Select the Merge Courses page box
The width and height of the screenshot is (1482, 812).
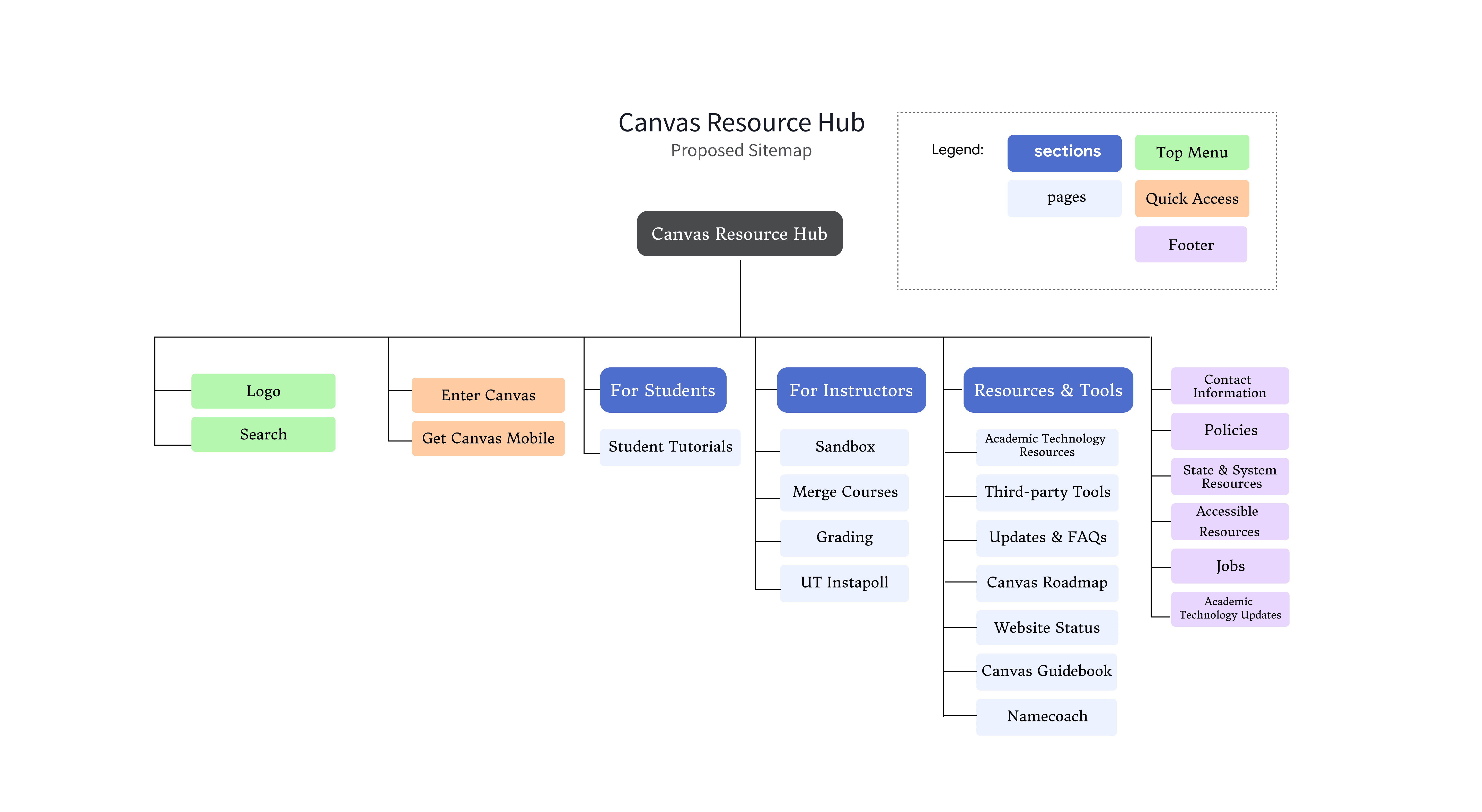click(844, 492)
